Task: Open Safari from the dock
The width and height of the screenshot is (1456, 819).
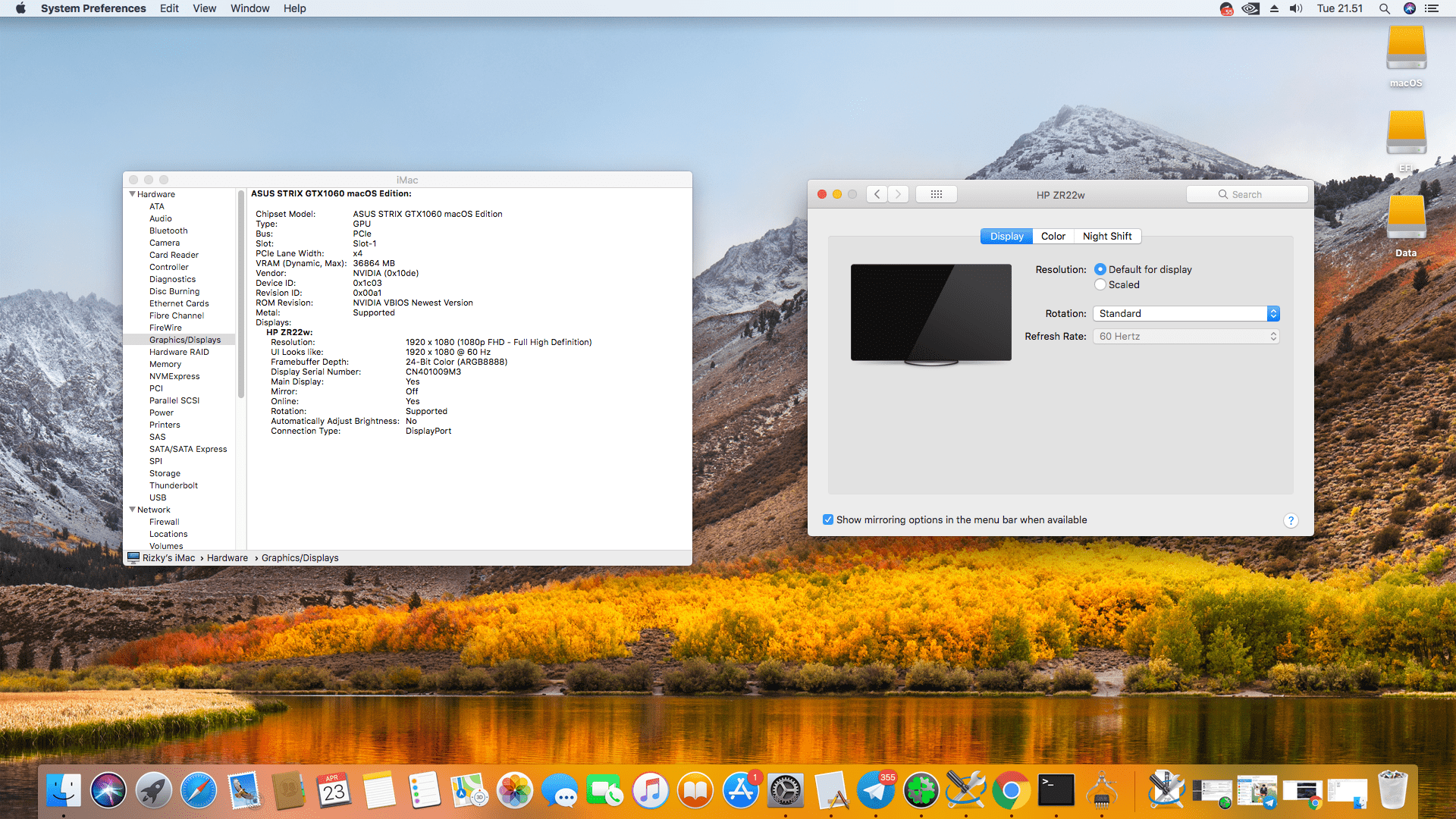Action: pos(199,791)
